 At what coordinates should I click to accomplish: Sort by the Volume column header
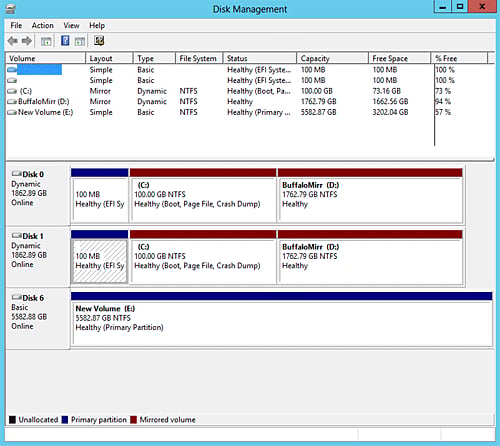click(x=45, y=58)
